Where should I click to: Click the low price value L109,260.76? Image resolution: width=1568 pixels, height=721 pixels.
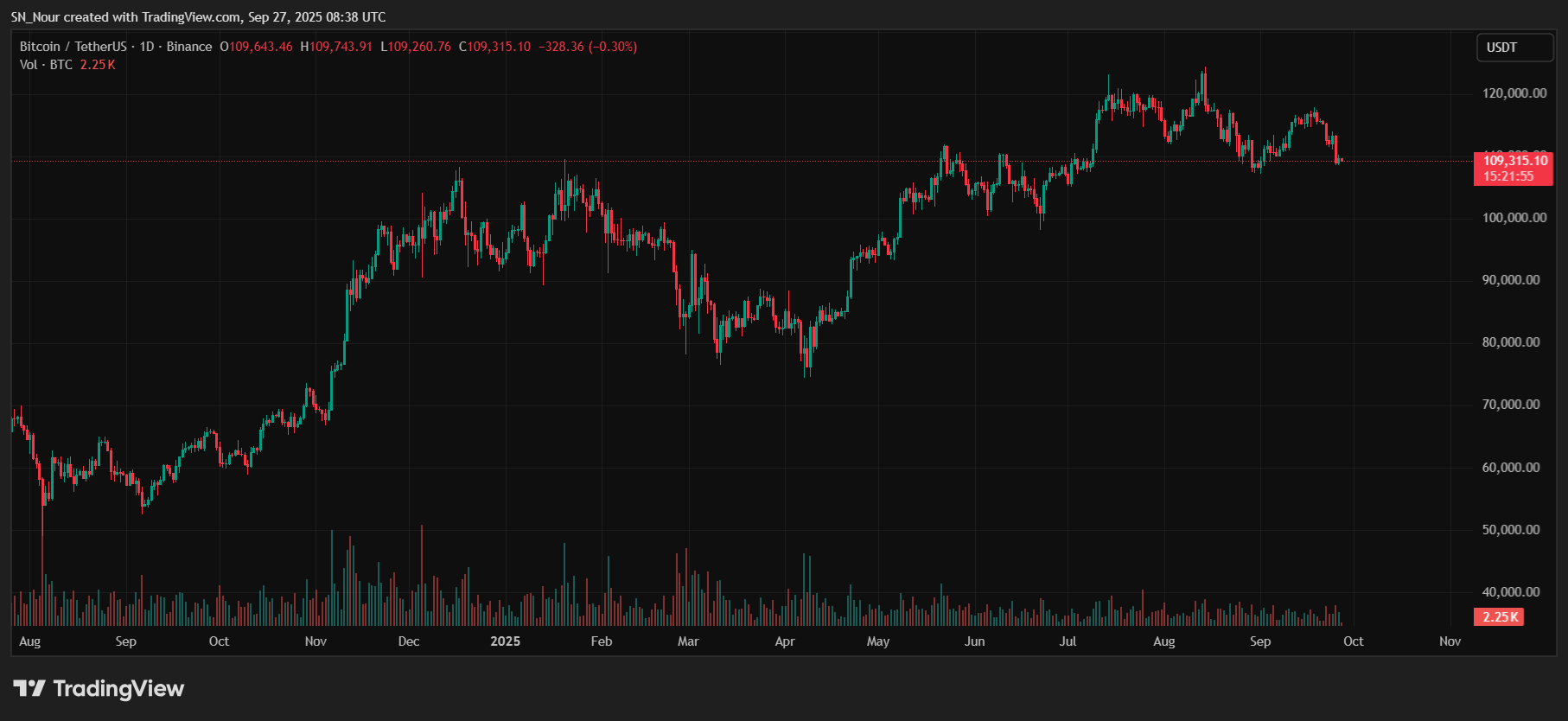click(416, 47)
